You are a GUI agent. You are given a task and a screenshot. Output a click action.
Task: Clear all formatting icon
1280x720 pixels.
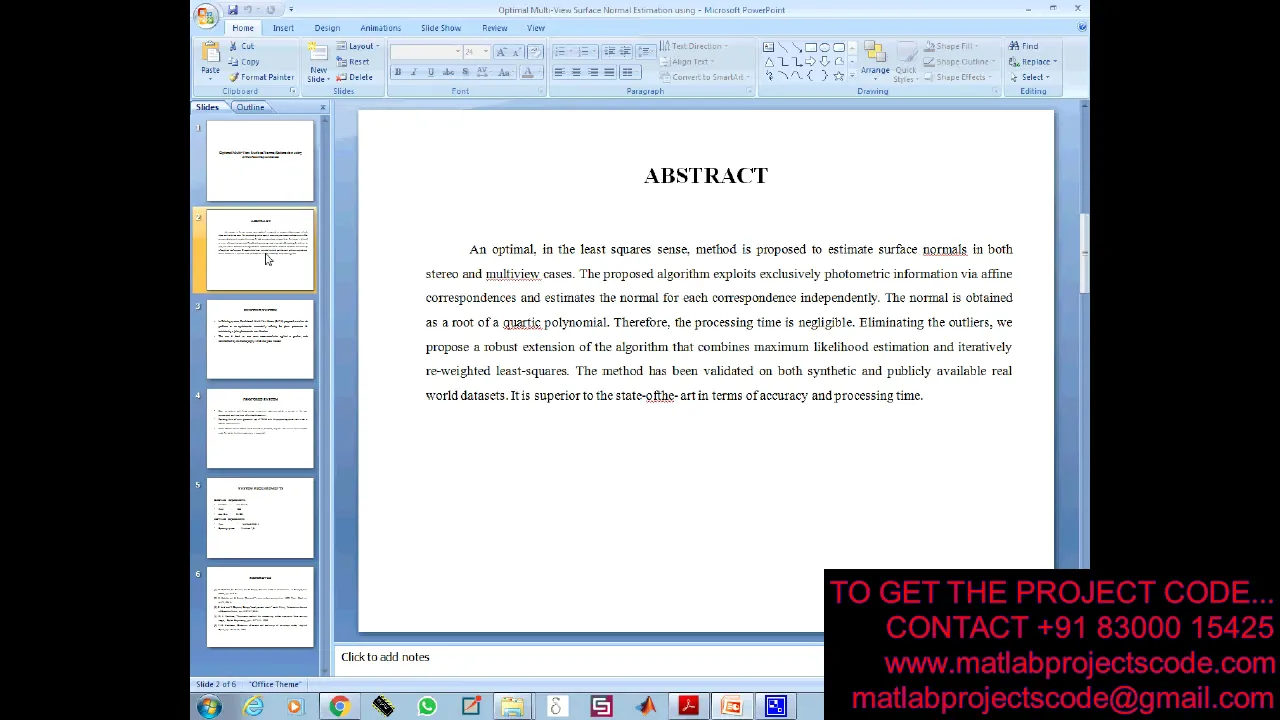pos(535,52)
